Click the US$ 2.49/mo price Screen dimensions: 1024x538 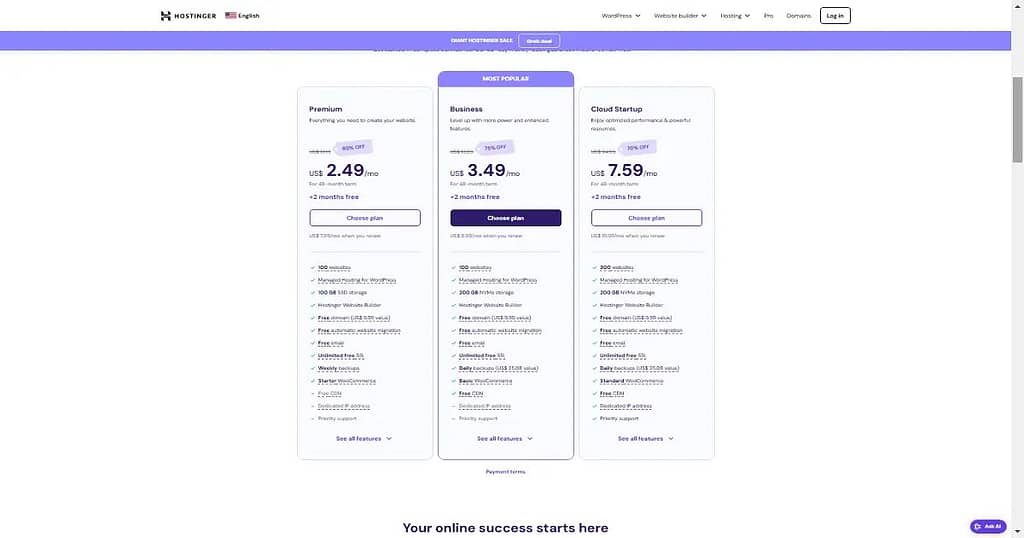pos(344,171)
